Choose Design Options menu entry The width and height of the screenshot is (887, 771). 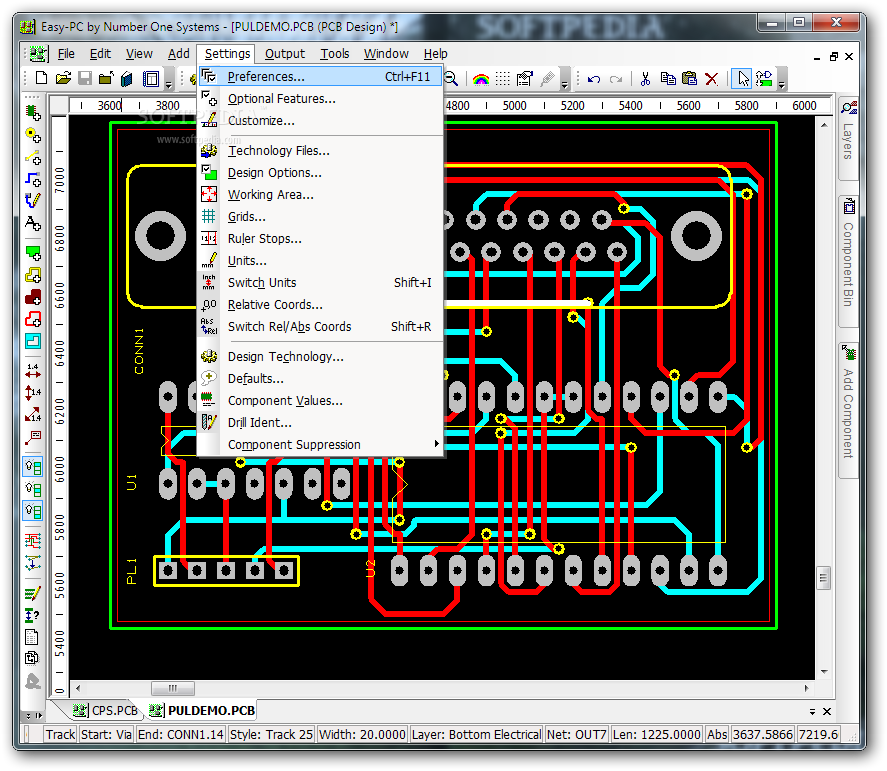click(x=320, y=173)
